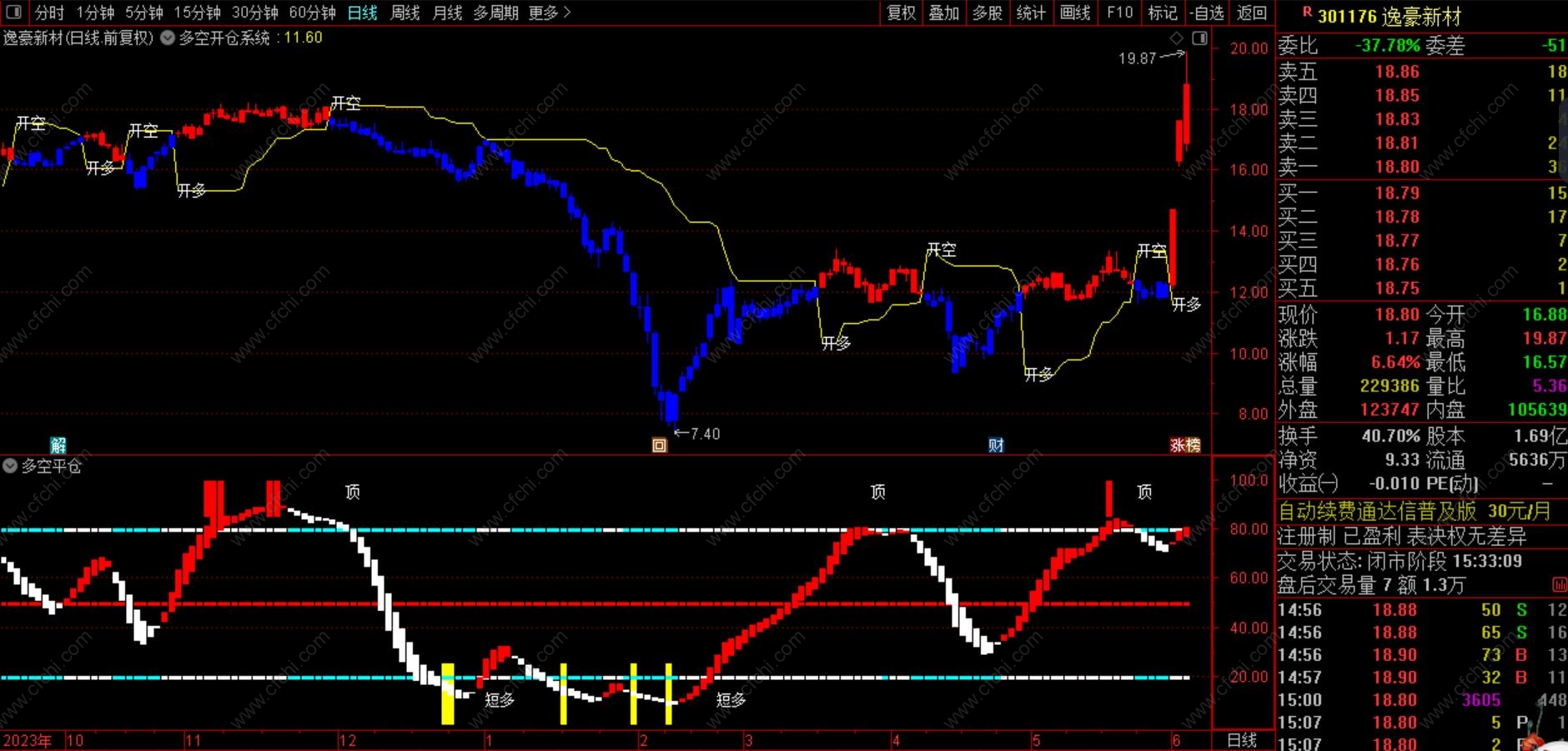
Task: Open the trade detail icon beside 盘后交易量
Action: 1559,584
